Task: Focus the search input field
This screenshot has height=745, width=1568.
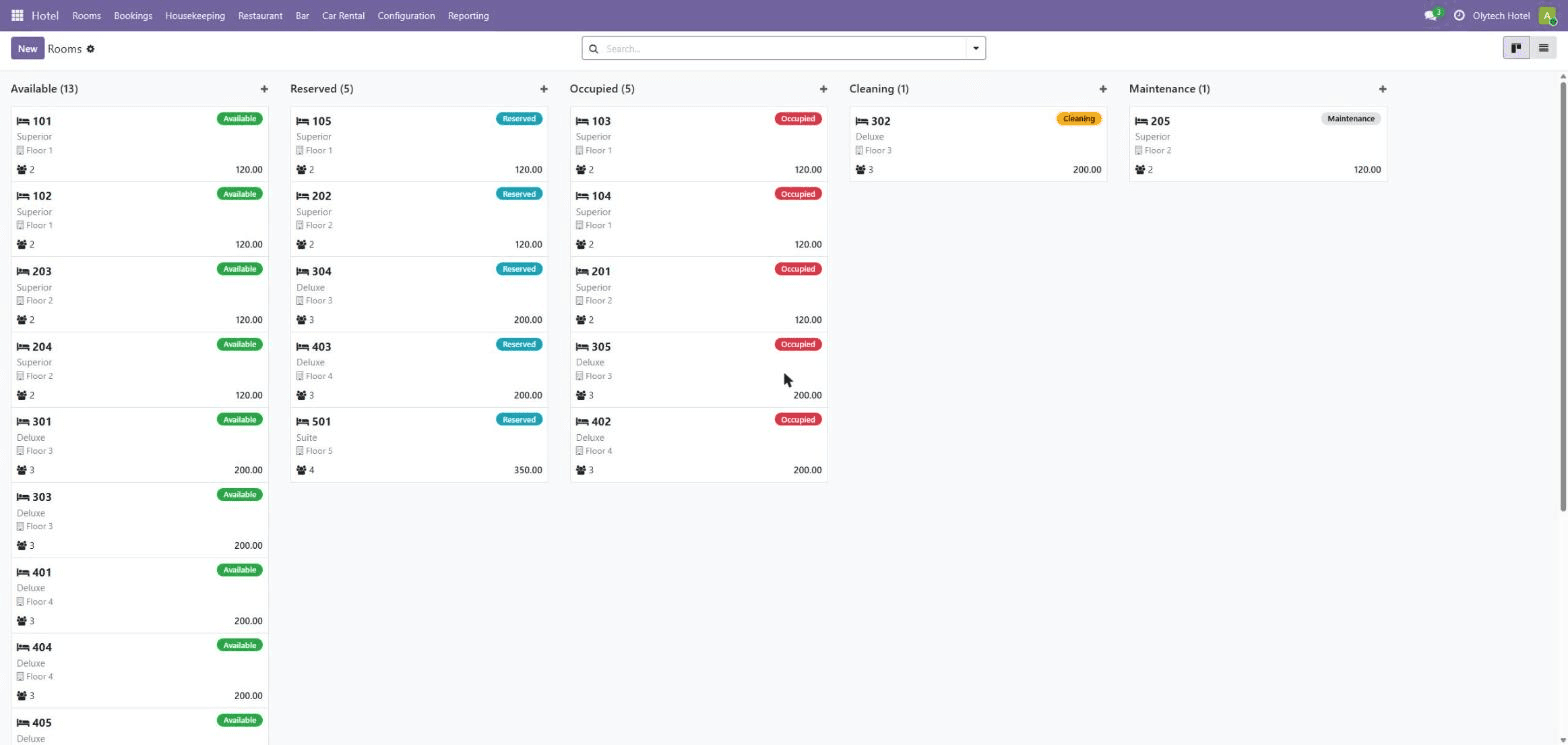Action: click(784, 48)
